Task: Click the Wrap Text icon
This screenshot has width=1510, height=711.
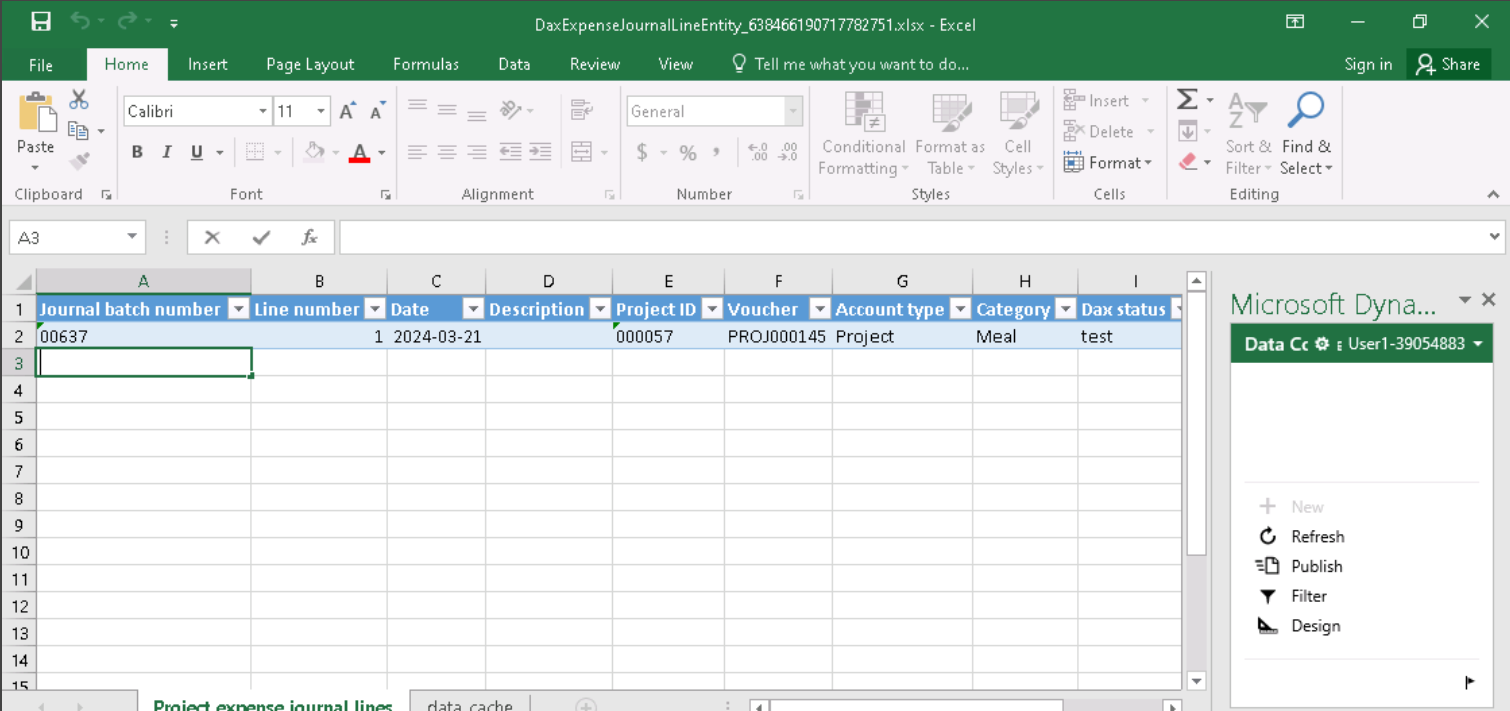Action: pos(579,109)
